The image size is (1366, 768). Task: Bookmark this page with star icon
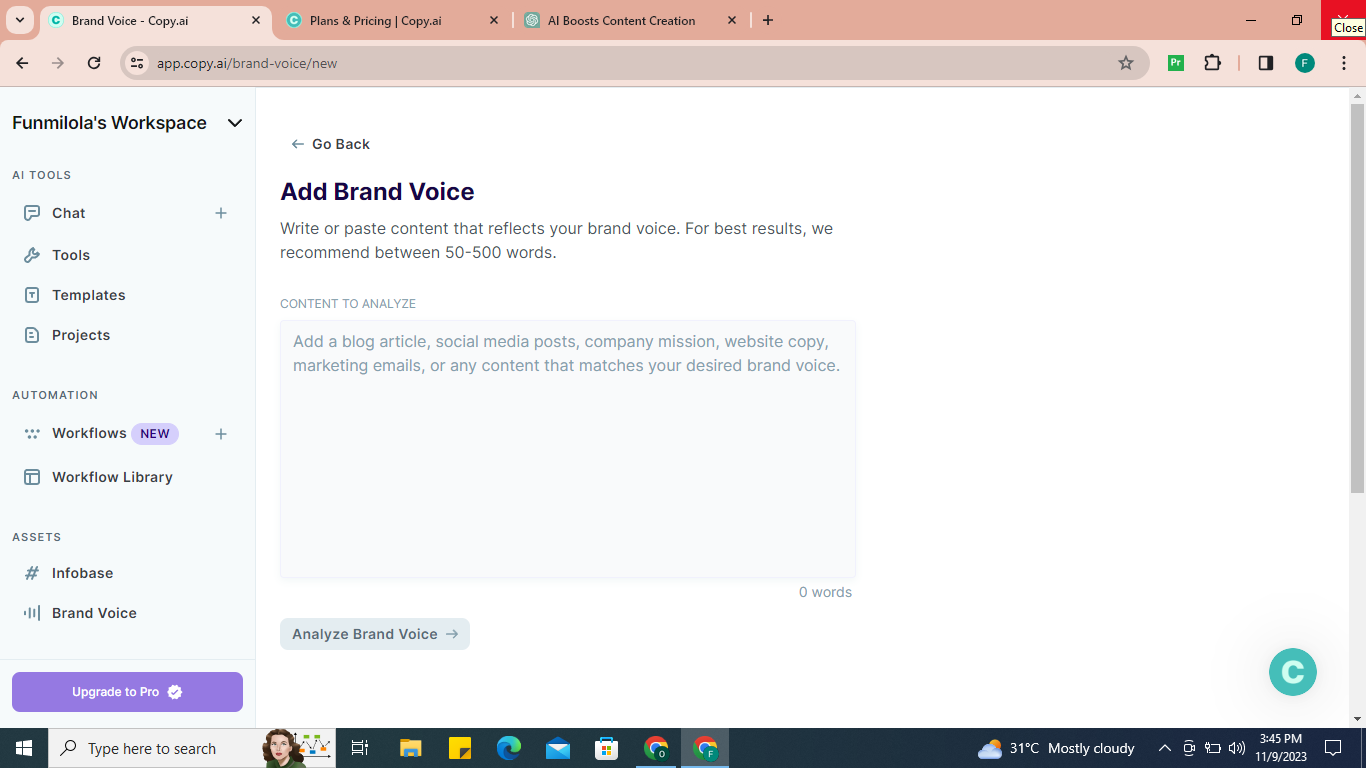click(x=1126, y=63)
